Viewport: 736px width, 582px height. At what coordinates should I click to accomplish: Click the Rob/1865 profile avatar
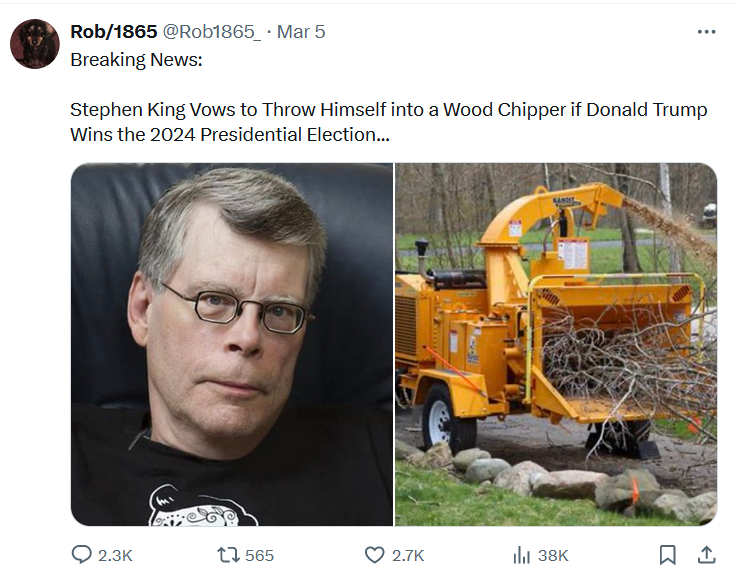(x=35, y=44)
